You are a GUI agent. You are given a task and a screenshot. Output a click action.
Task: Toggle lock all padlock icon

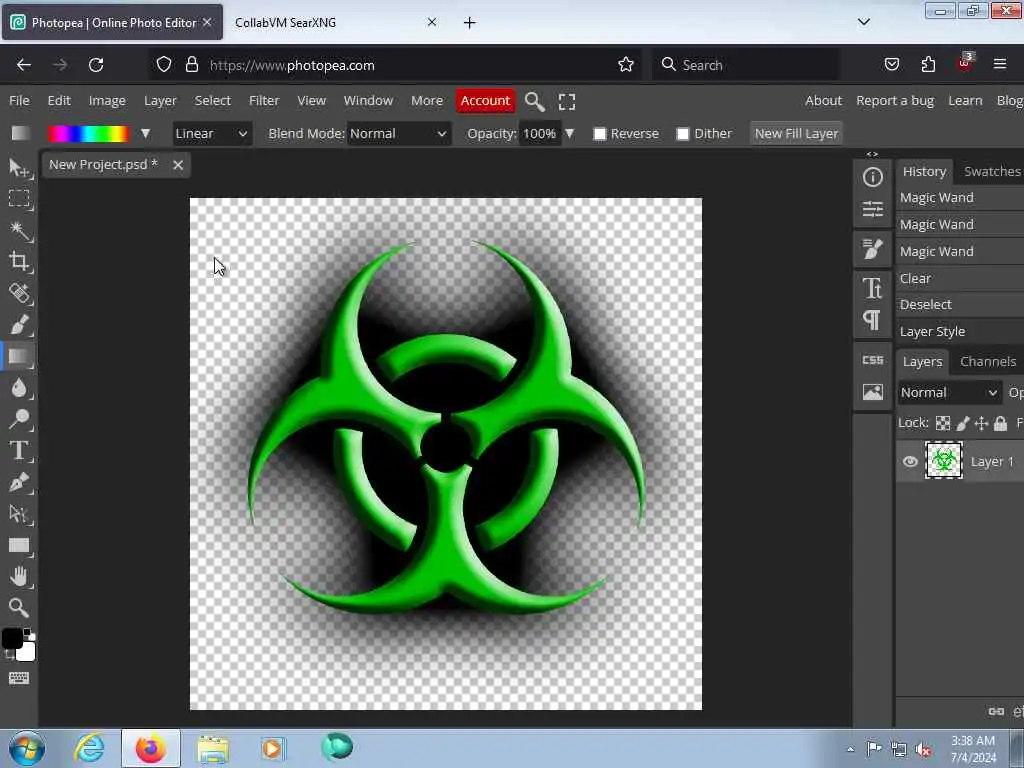1000,423
